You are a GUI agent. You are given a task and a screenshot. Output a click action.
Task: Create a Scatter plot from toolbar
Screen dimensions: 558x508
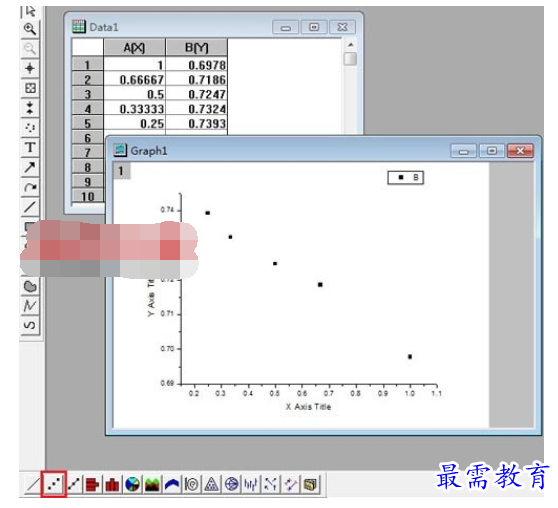[54, 484]
